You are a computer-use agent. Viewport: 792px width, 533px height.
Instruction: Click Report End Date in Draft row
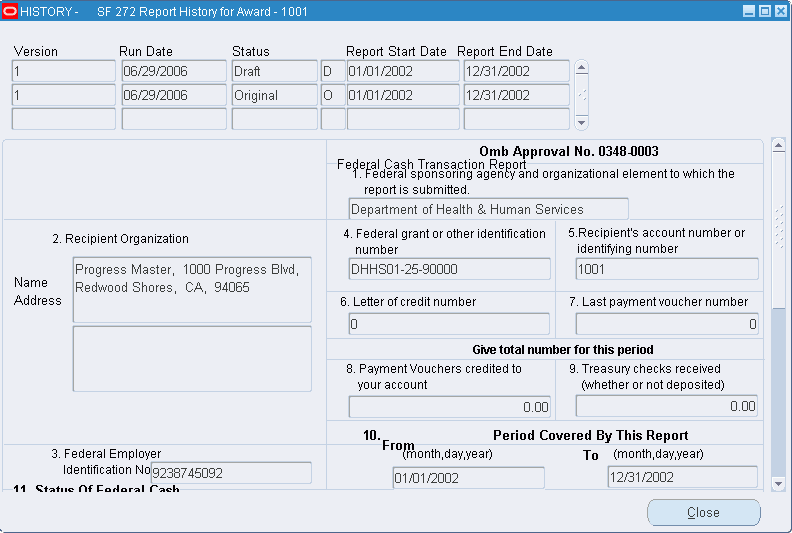click(517, 71)
